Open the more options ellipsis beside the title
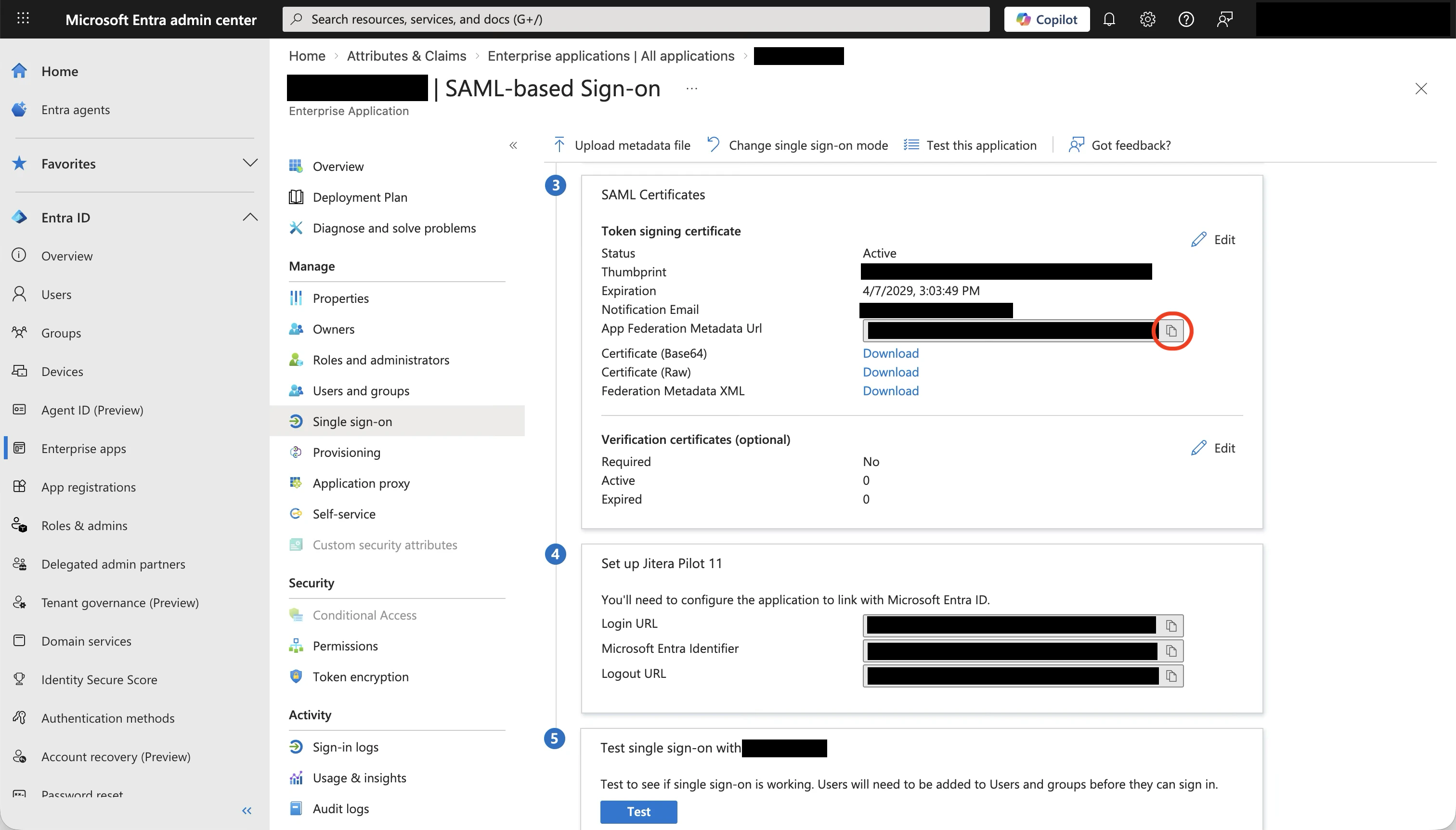1456x830 pixels. pyautogui.click(x=691, y=89)
